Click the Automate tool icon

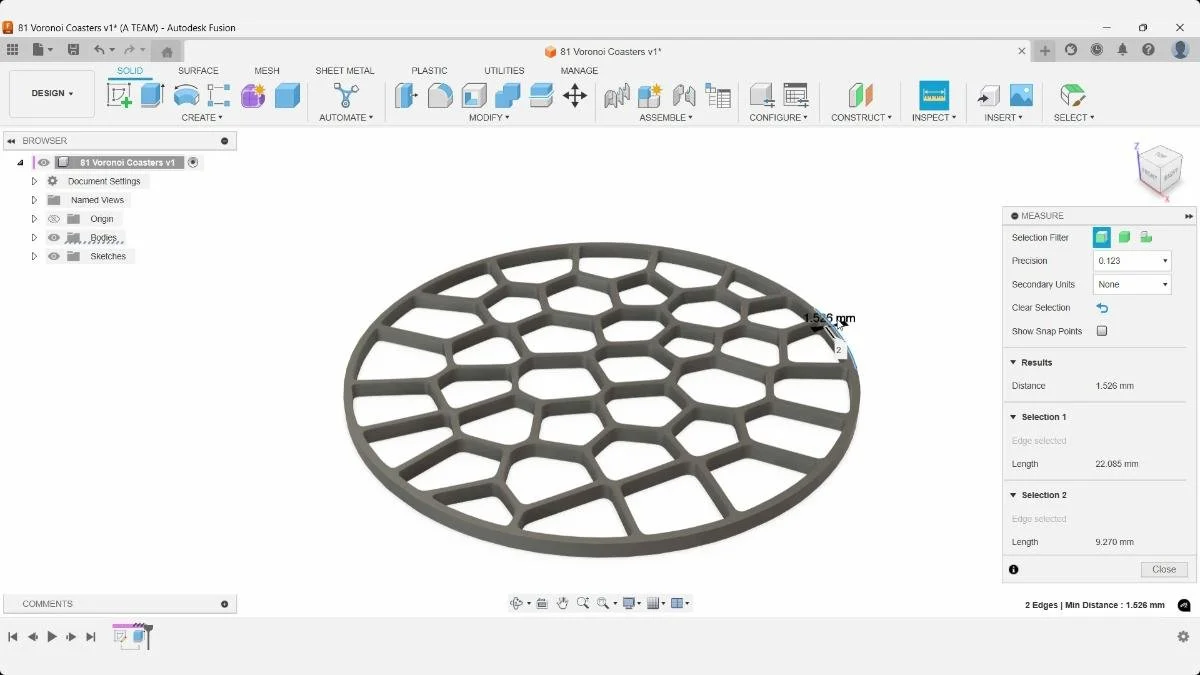(346, 95)
